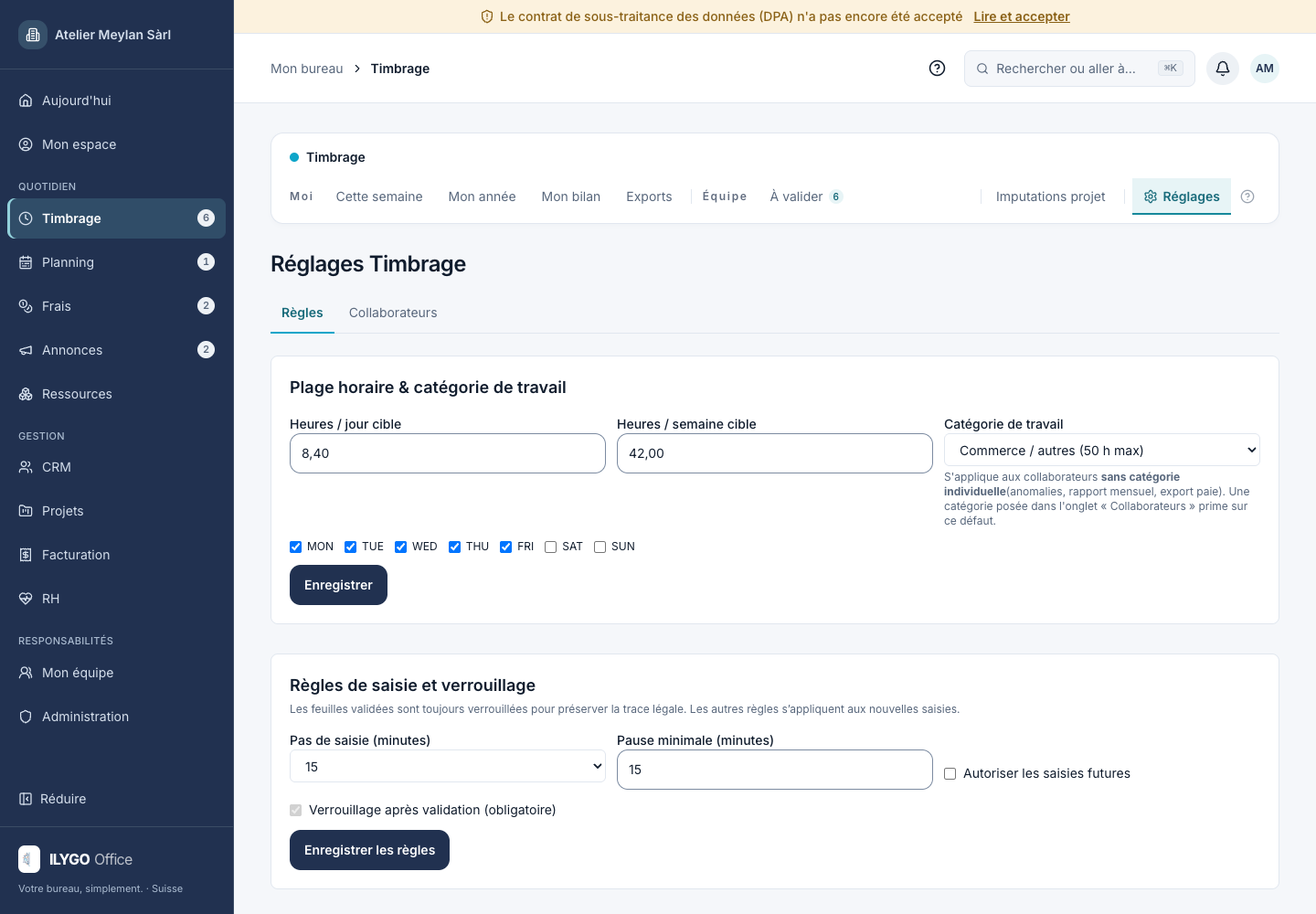
Task: Click the invoice icon beside Facturation
Action: point(26,555)
